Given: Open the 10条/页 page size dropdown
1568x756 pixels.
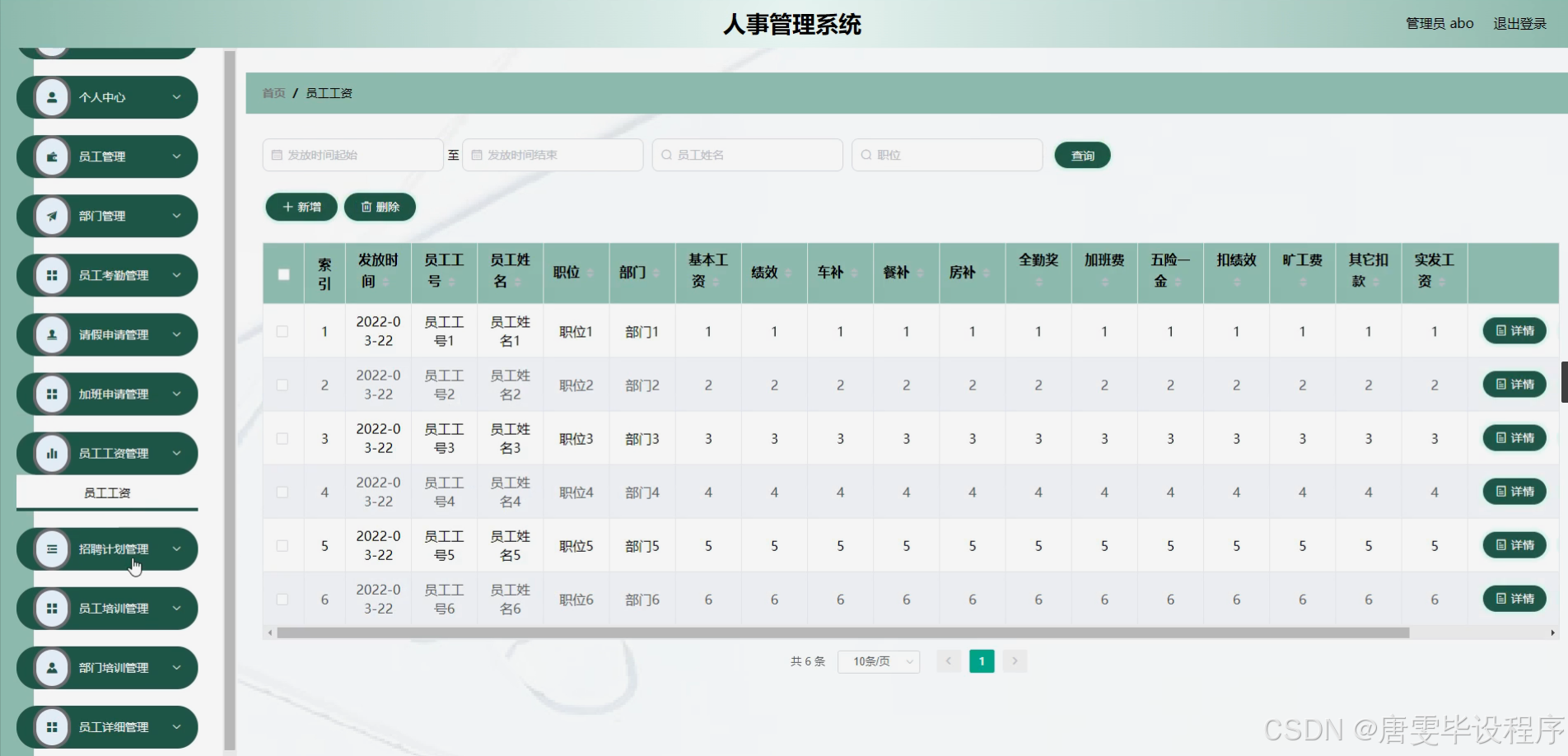Looking at the screenshot, I should tap(879, 661).
